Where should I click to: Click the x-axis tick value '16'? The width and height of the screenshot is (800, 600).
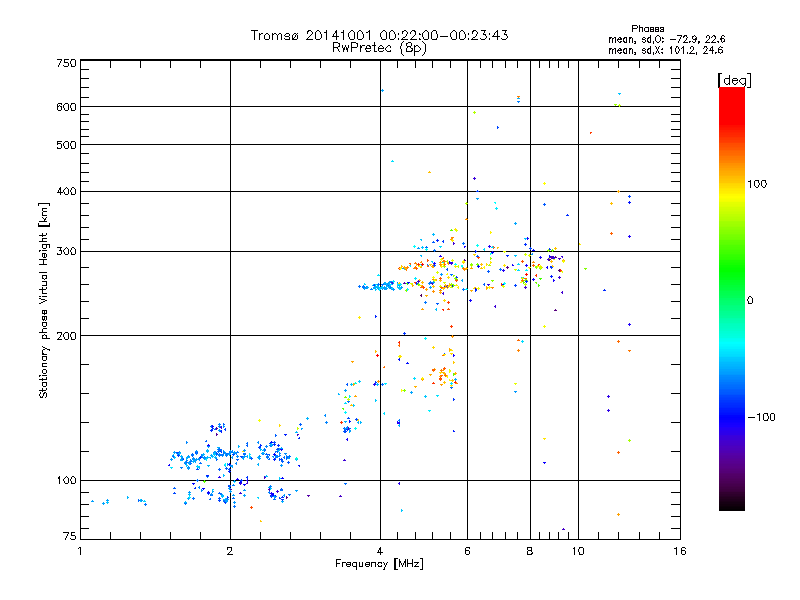point(680,551)
